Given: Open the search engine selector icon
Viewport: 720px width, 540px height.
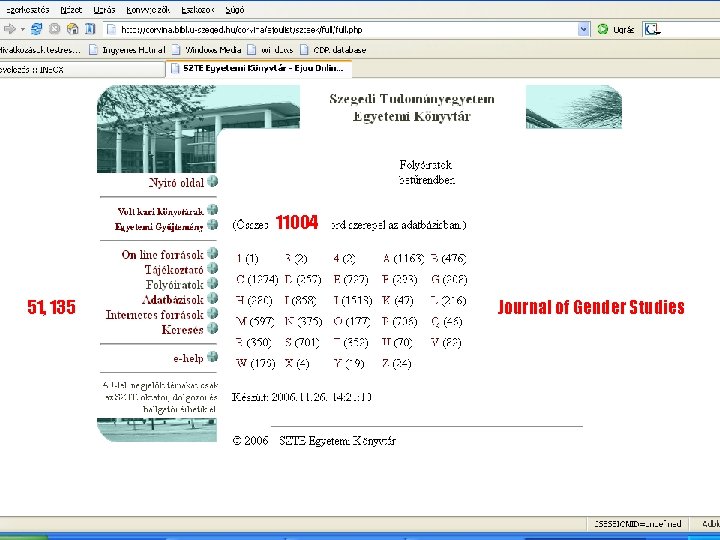Looking at the screenshot, I should tap(652, 30).
